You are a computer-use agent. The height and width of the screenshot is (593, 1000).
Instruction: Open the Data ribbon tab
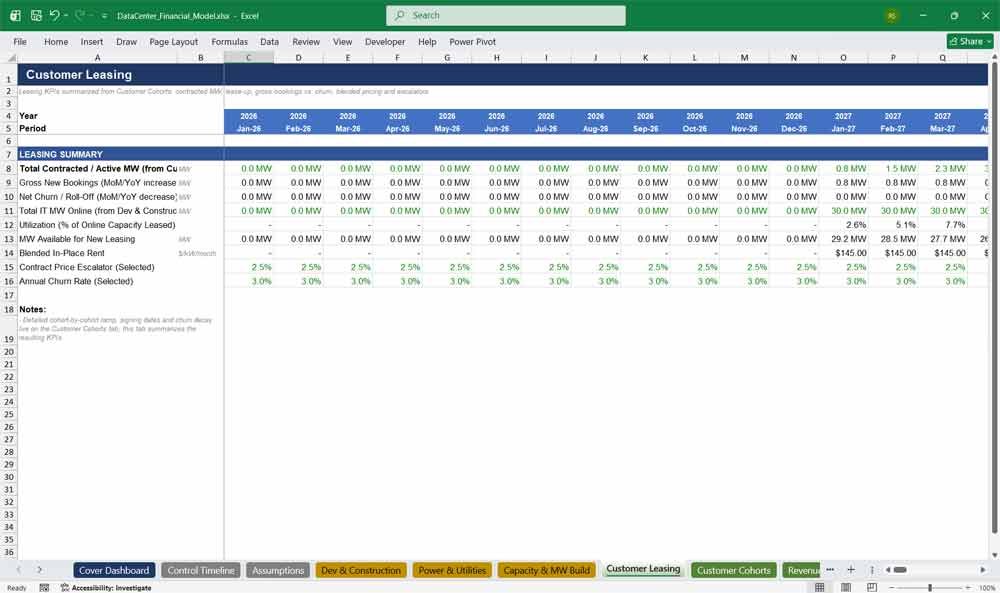click(x=269, y=41)
